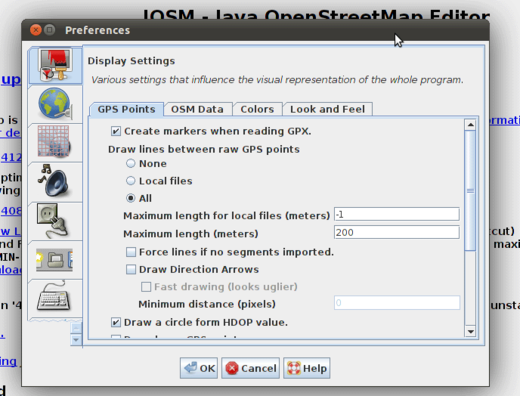This screenshot has height=396, width=520.
Task: Switch to Colors tab
Action: pyautogui.click(x=257, y=109)
